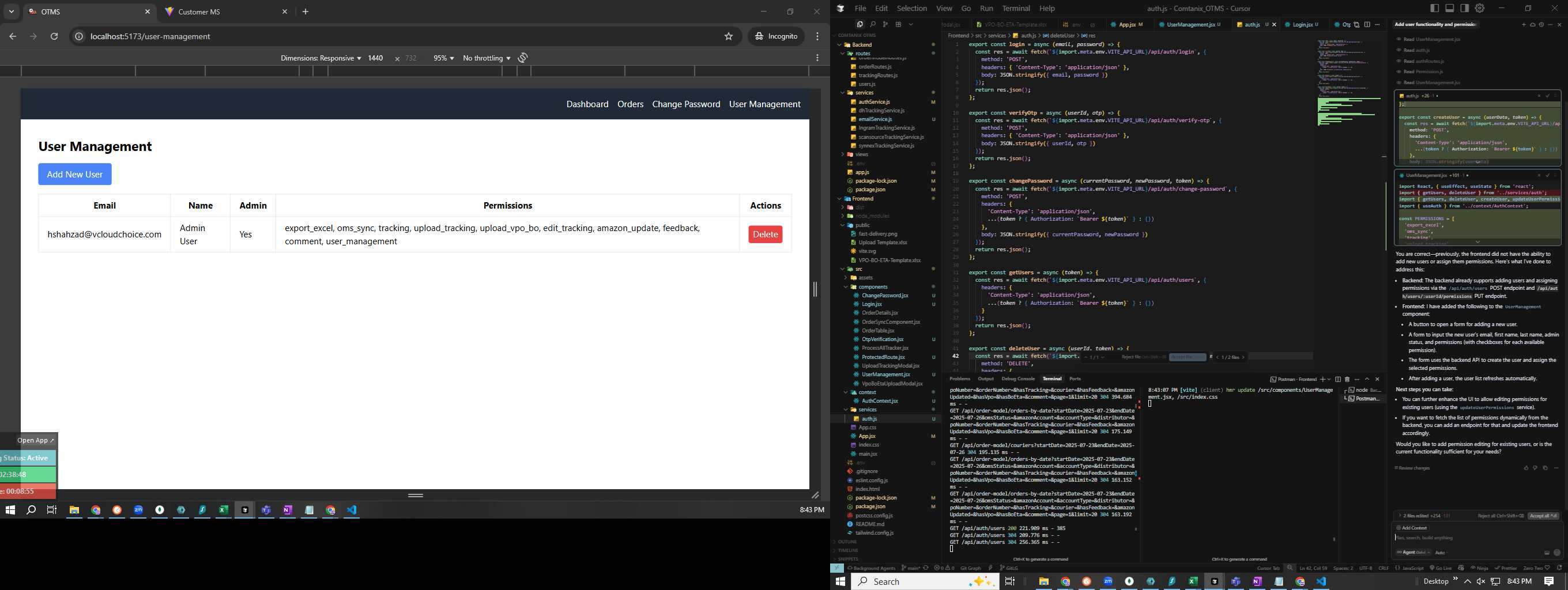Click the 1440 width field in device toolbar

375,58
